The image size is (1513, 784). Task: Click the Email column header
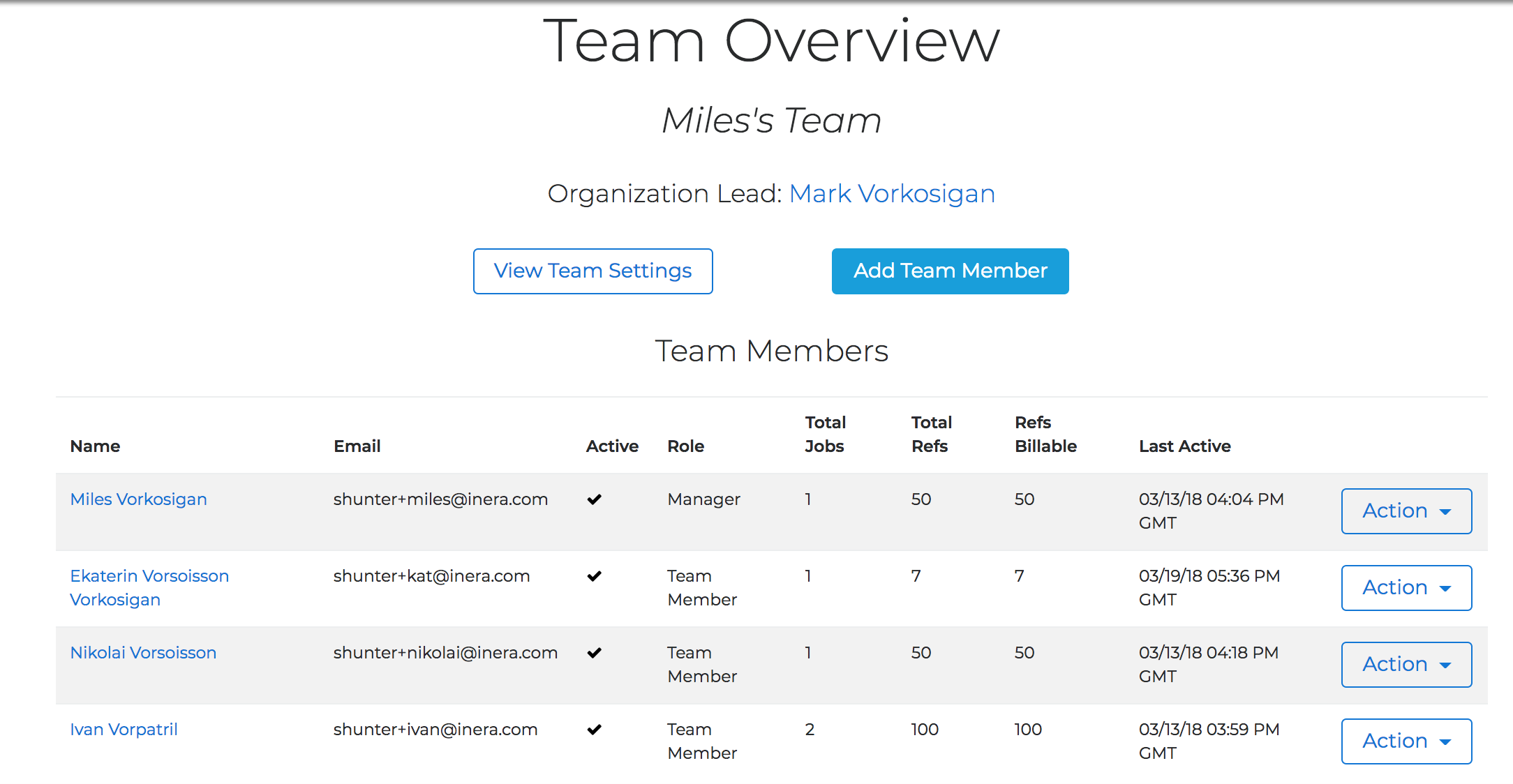[x=357, y=446]
